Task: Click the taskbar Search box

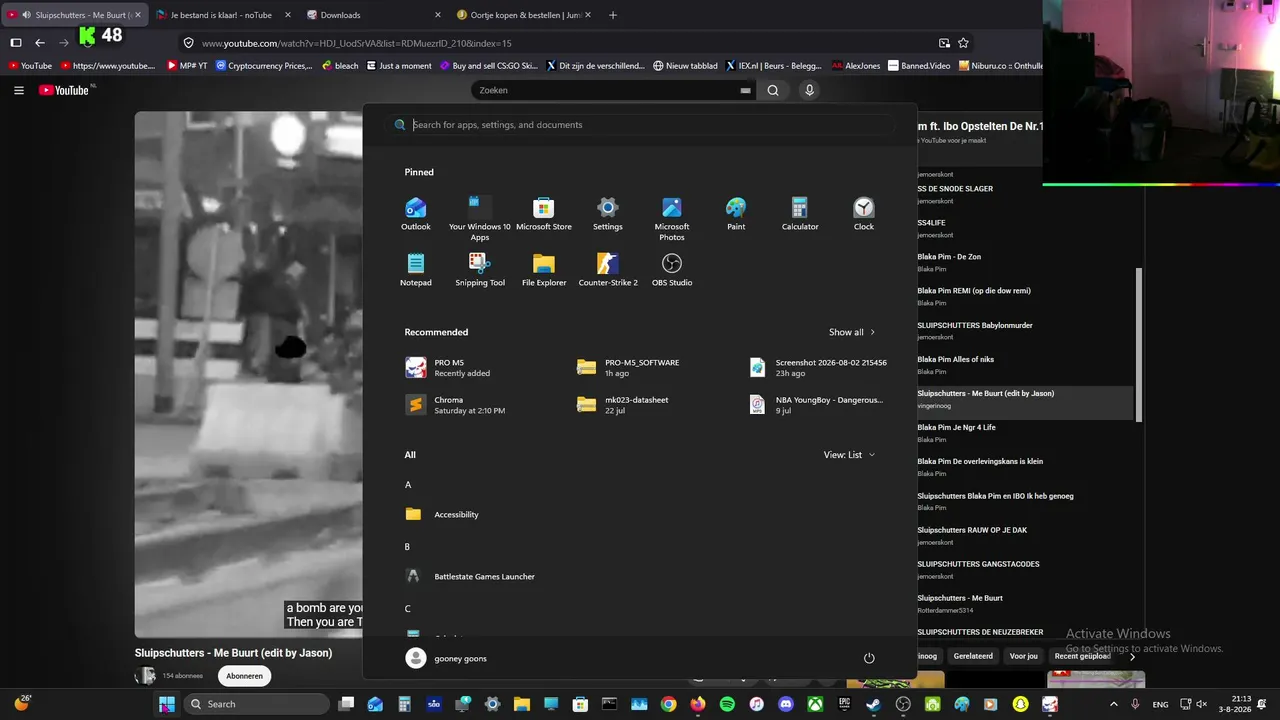Action: (x=257, y=704)
